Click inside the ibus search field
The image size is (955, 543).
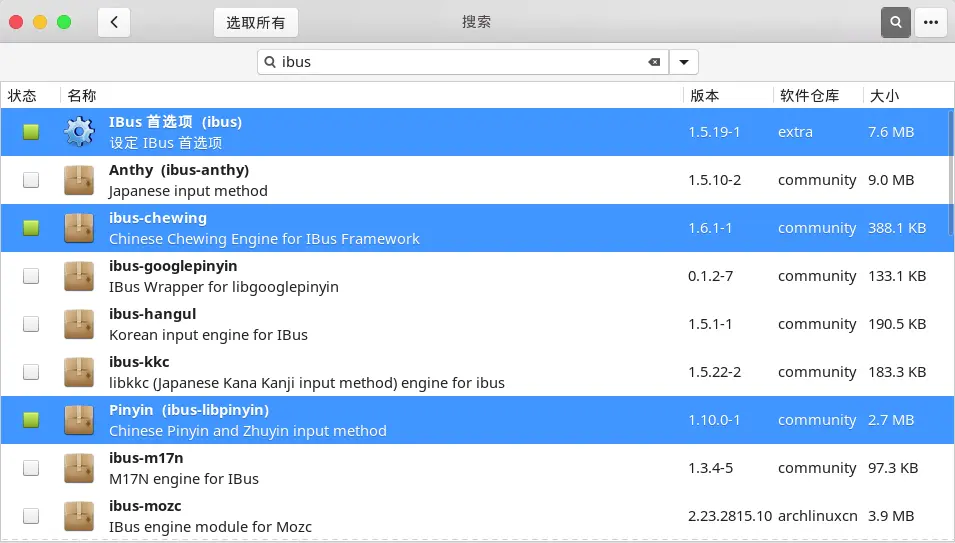[463, 62]
